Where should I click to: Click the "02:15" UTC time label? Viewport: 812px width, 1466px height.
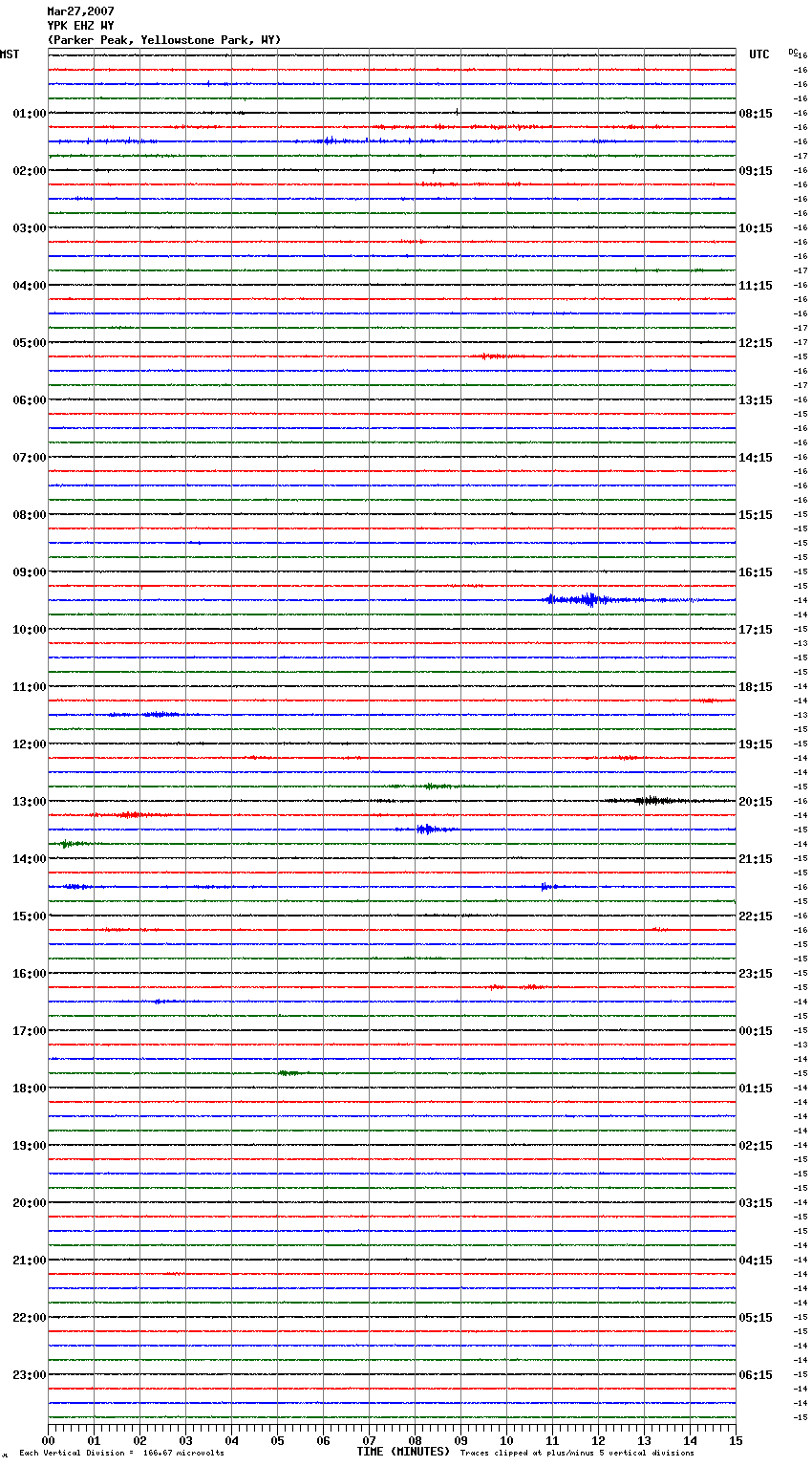(756, 1146)
